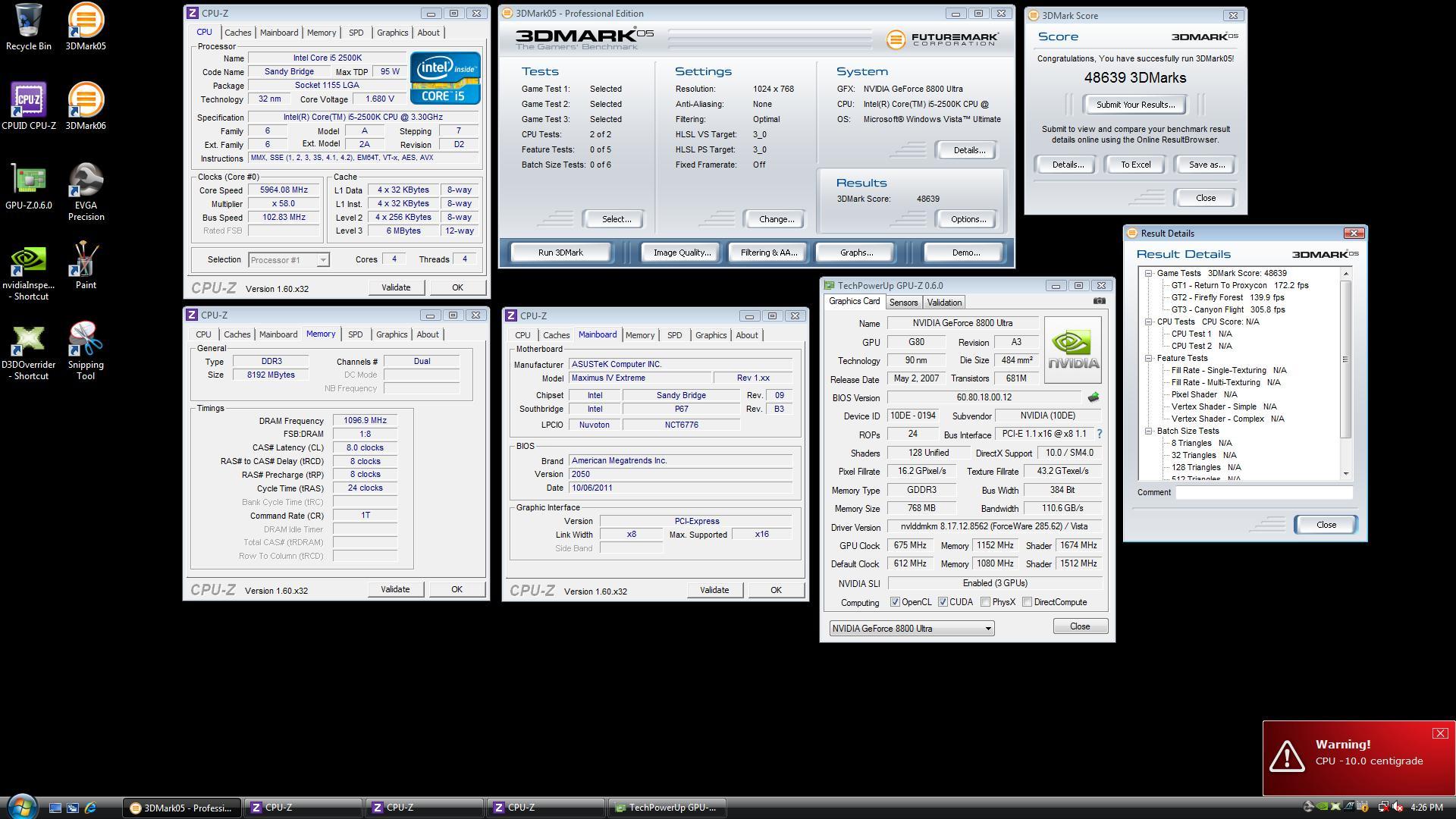Click the taskbar clock 4:26 PM
1456x819 pixels.
[1426, 808]
